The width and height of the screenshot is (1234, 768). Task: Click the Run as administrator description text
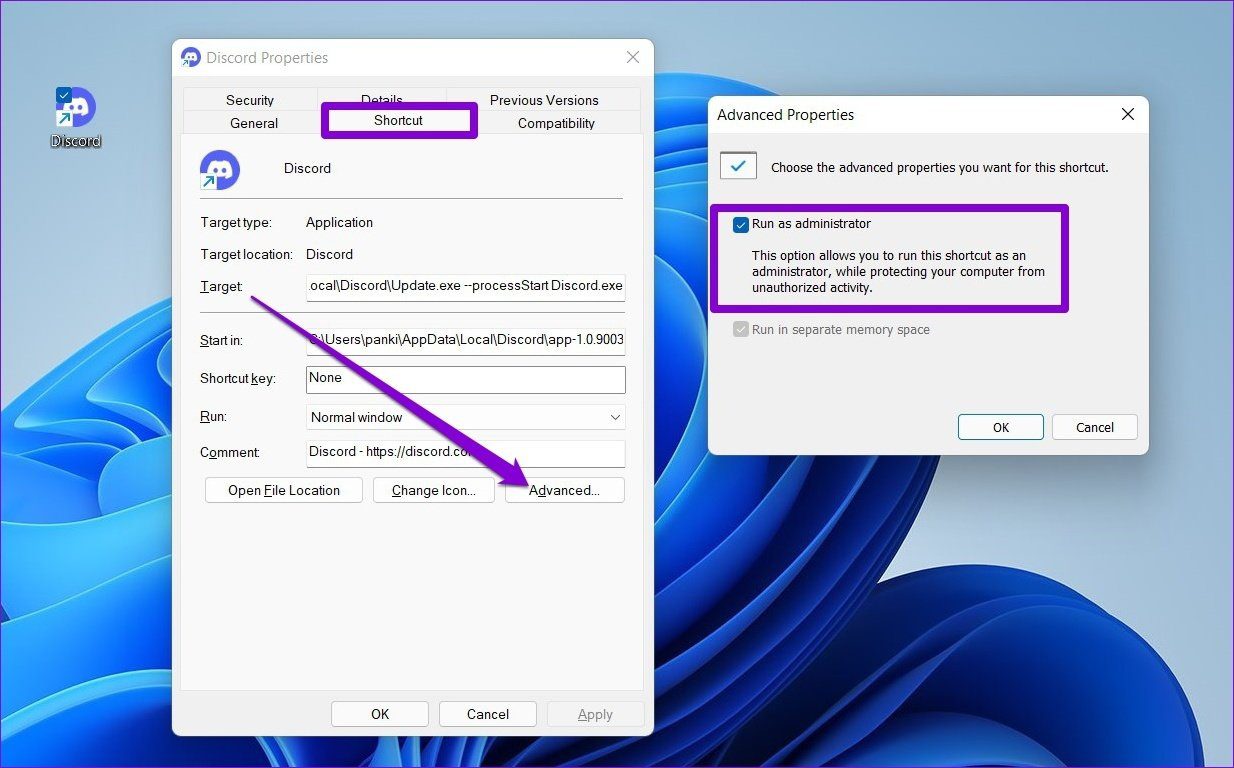[898, 272]
